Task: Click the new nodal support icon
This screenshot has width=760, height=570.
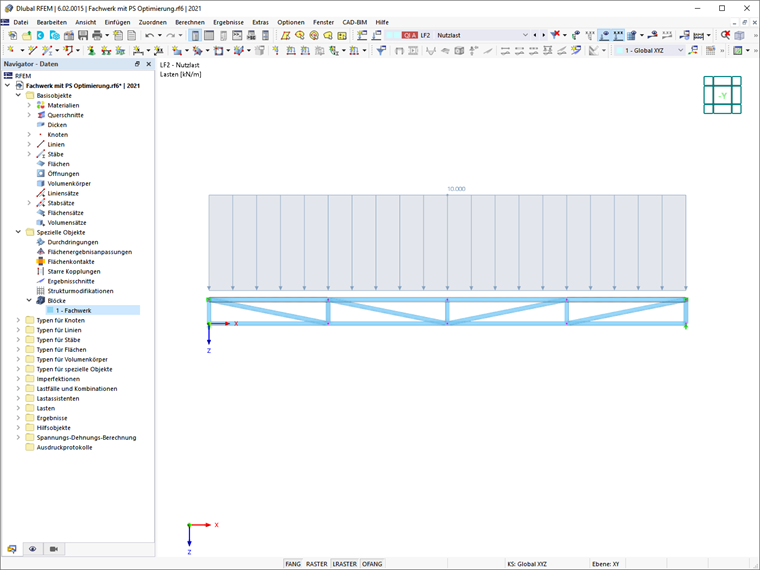Action: [91, 50]
